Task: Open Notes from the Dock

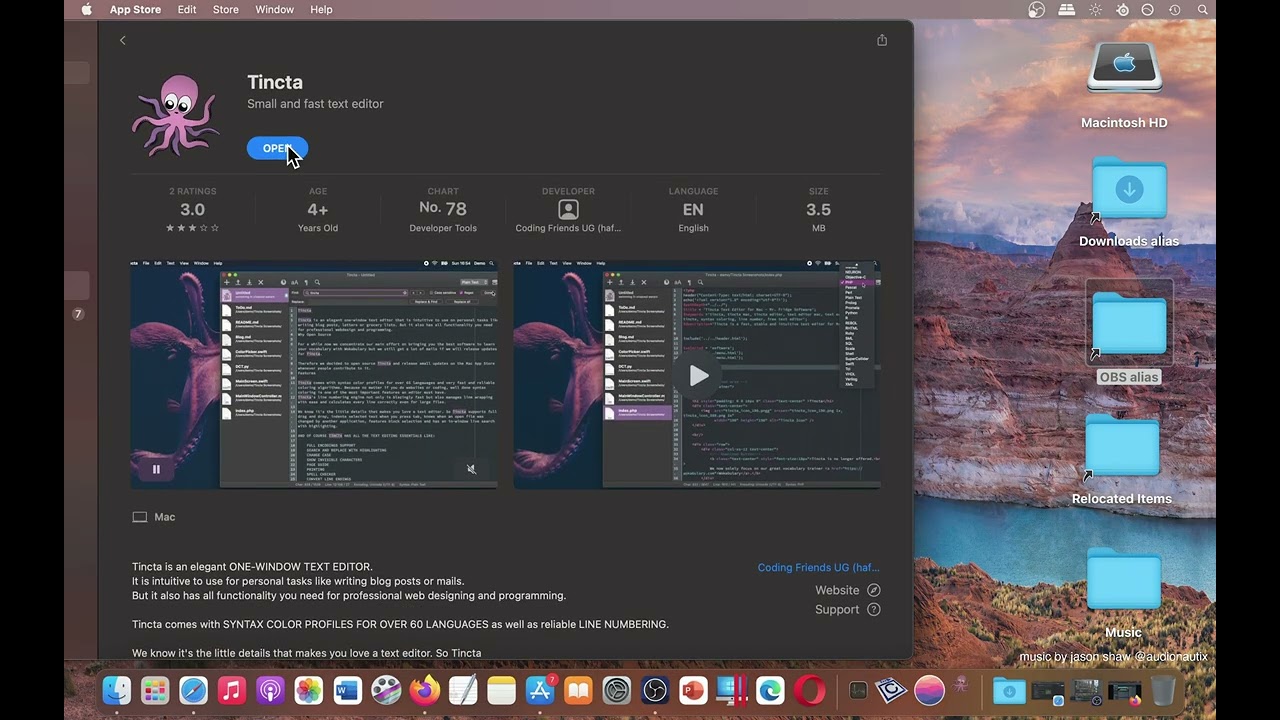Action: [x=501, y=690]
